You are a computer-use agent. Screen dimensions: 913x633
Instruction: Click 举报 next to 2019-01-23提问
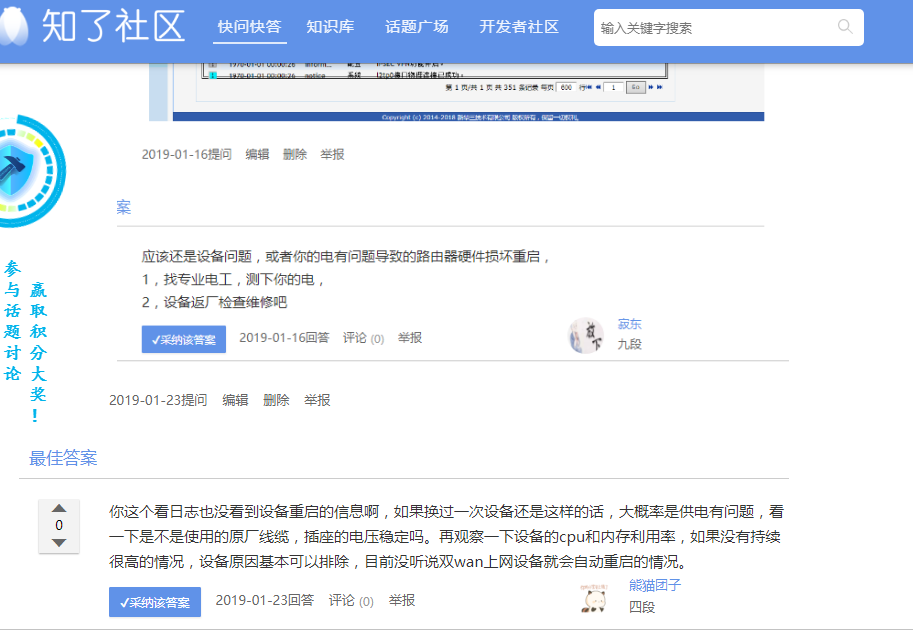click(317, 400)
